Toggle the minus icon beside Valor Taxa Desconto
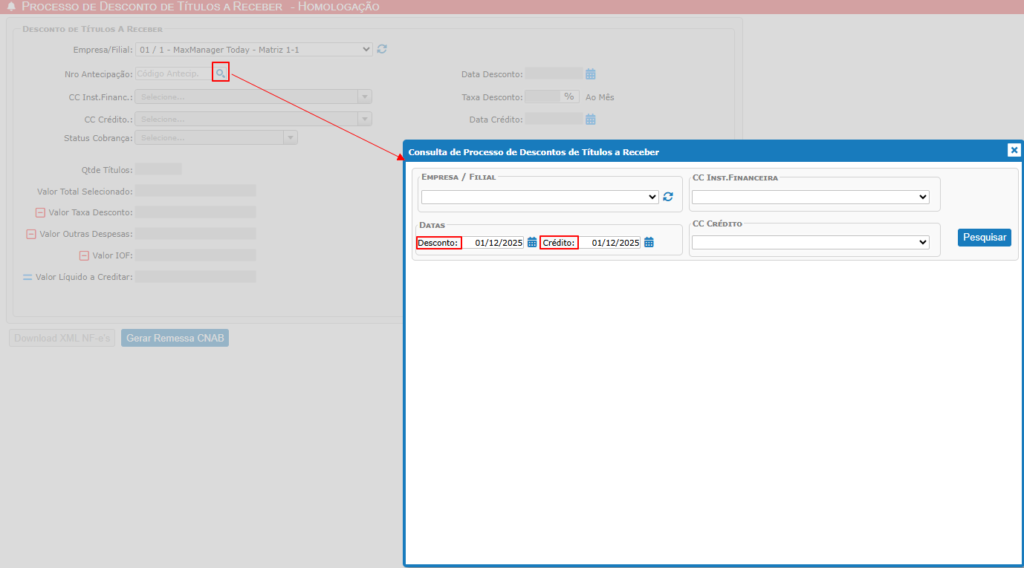The image size is (1024, 568). click(x=41, y=213)
